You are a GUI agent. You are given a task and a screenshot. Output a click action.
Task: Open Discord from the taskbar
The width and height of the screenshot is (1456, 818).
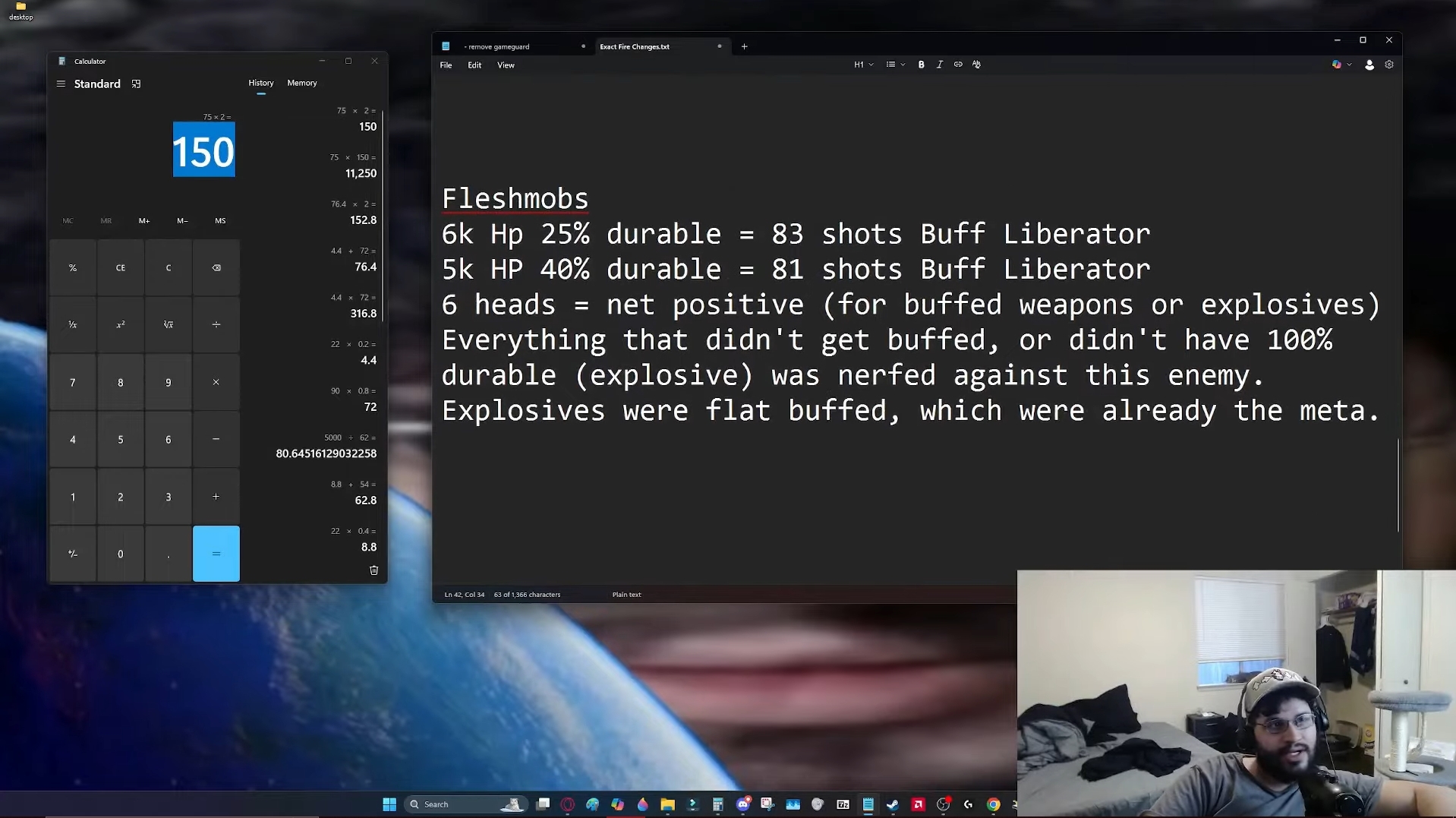pos(743,804)
